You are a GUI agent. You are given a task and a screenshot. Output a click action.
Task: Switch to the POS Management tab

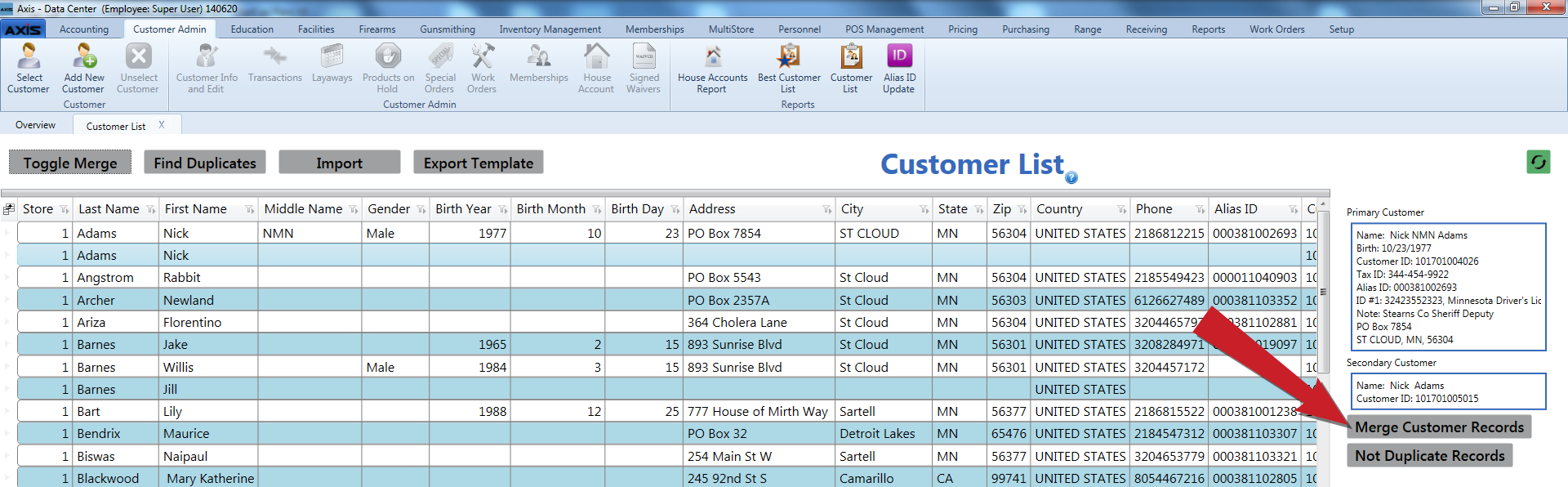click(x=884, y=29)
